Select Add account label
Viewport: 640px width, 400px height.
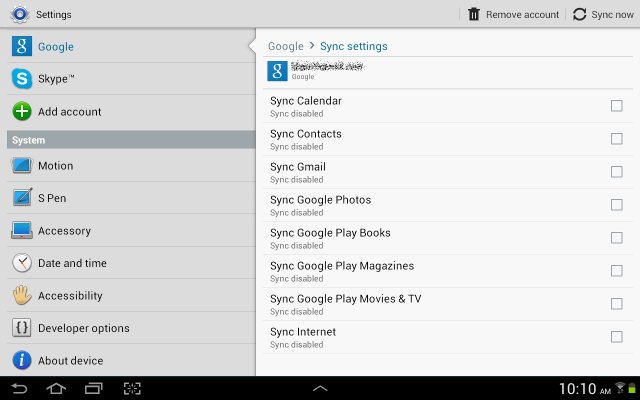pos(69,111)
